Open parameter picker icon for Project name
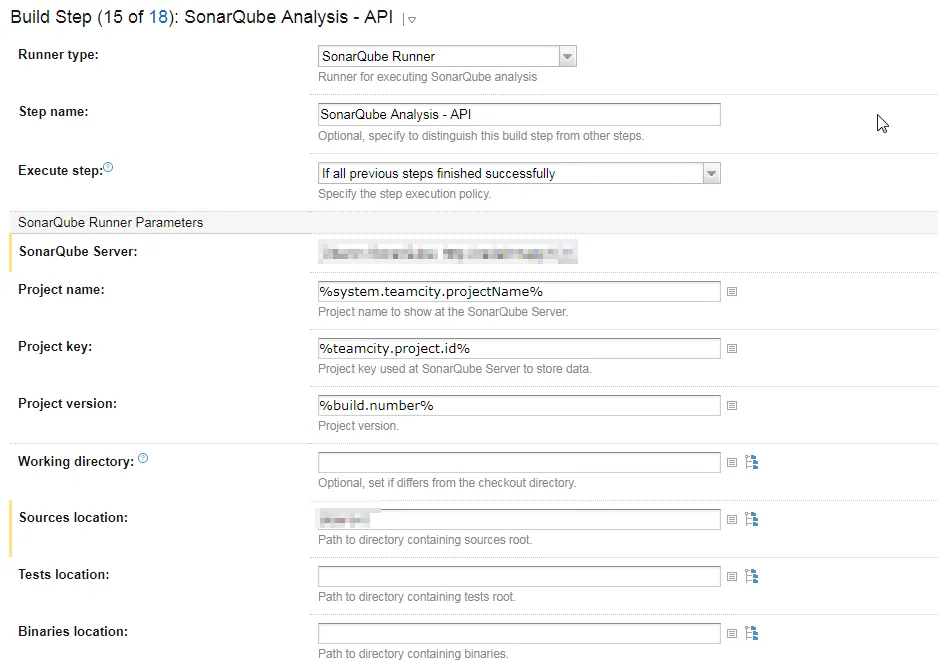This screenshot has height=661, width=938. [732, 291]
